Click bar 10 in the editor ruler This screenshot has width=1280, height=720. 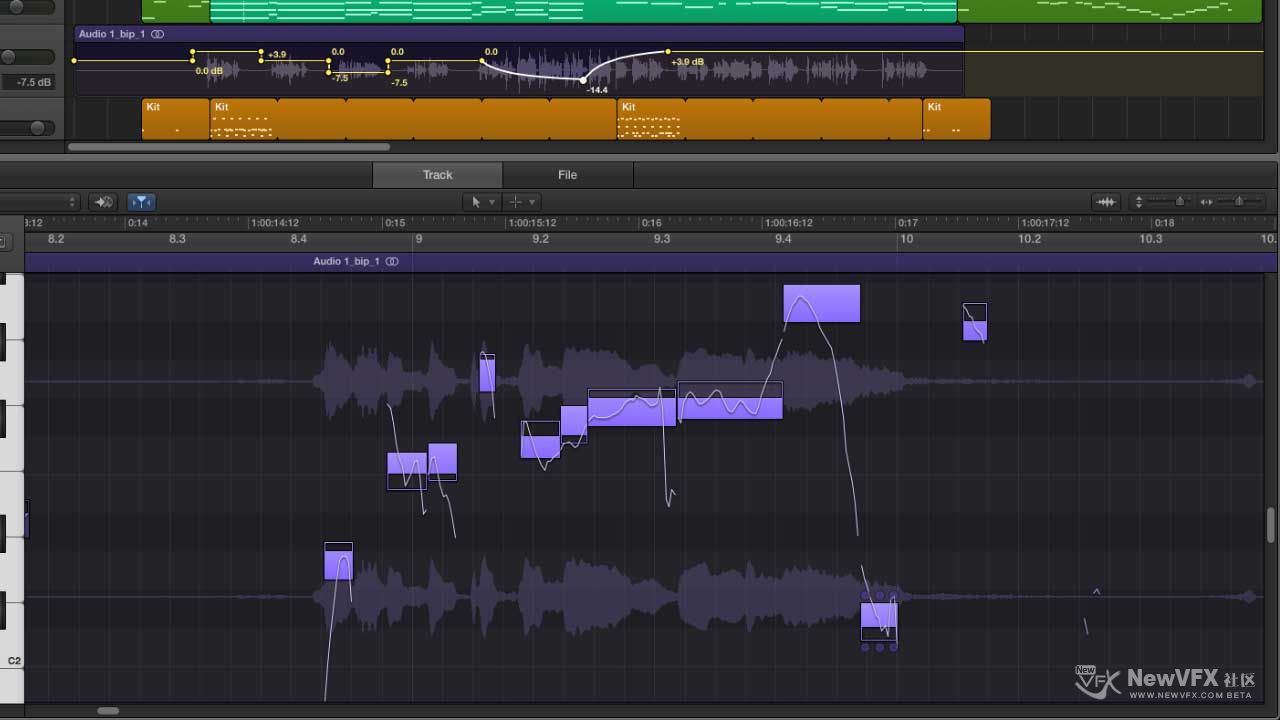[906, 239]
